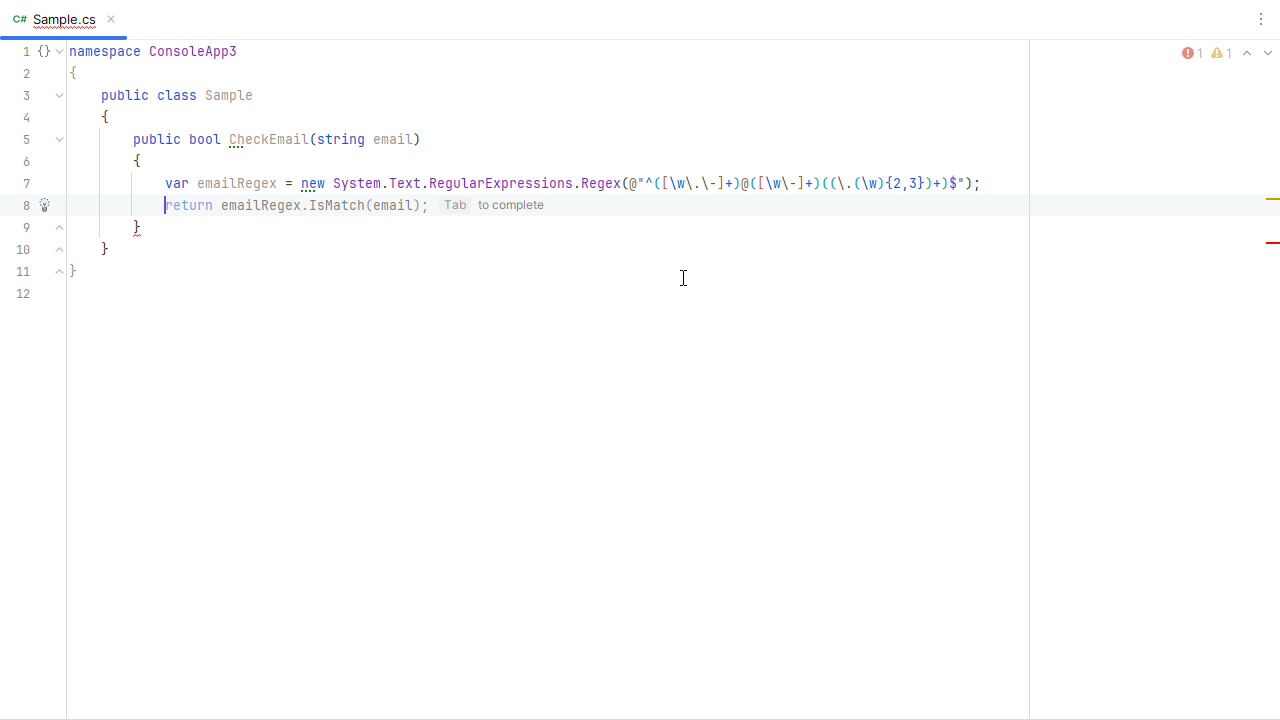Click the CheckEmail method name
Viewport: 1280px width, 720px height.
coord(268,139)
